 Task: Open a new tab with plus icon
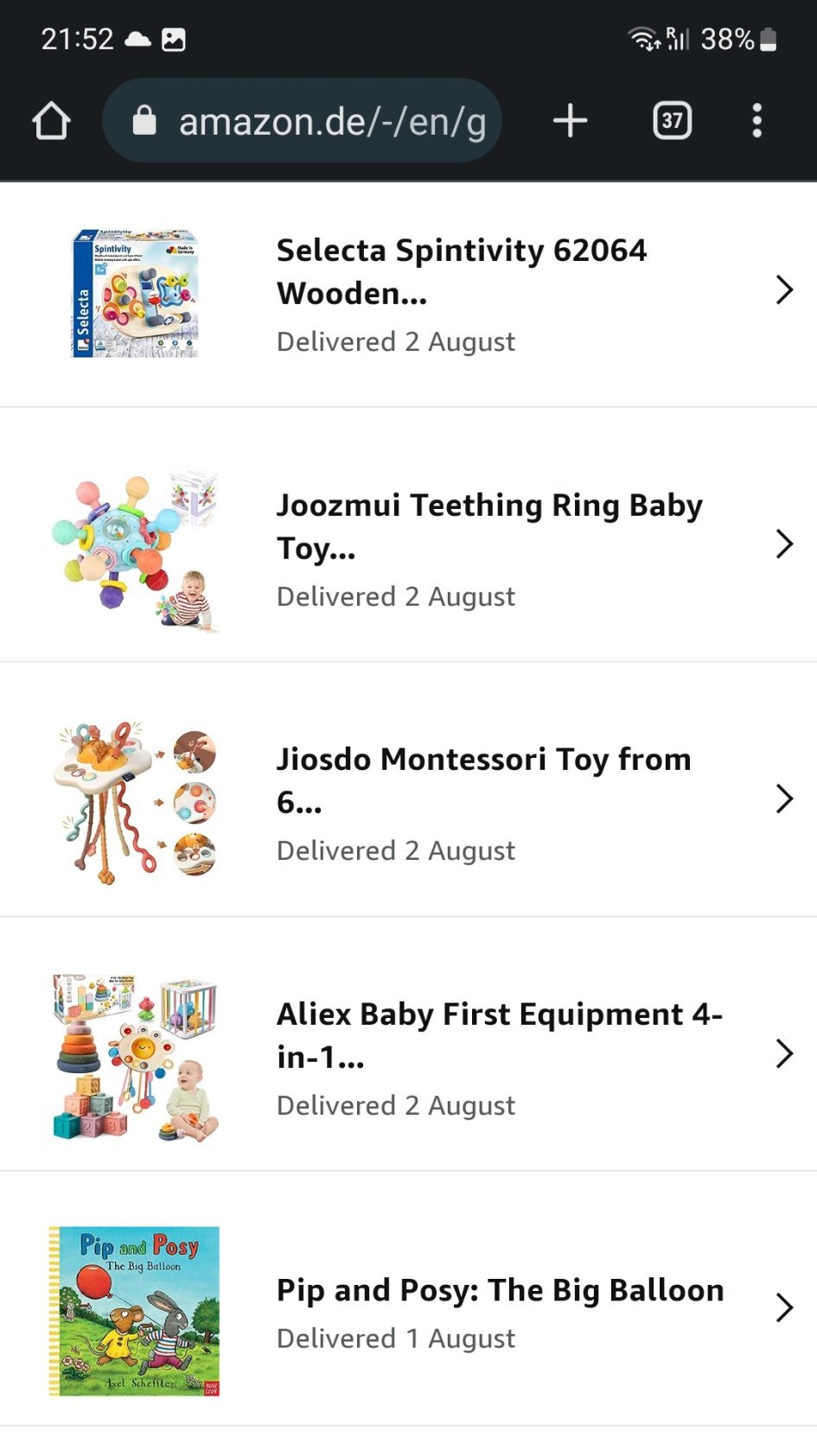pos(570,121)
